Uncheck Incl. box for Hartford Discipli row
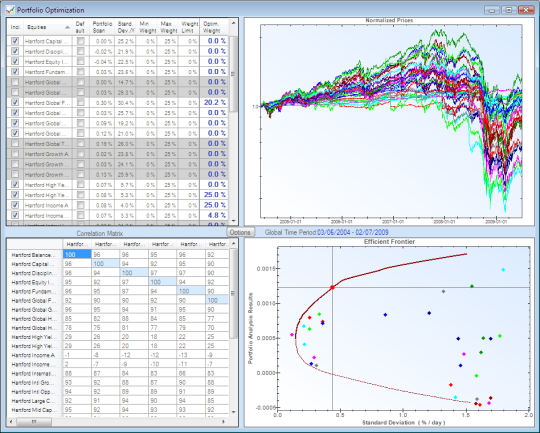 coord(15,51)
